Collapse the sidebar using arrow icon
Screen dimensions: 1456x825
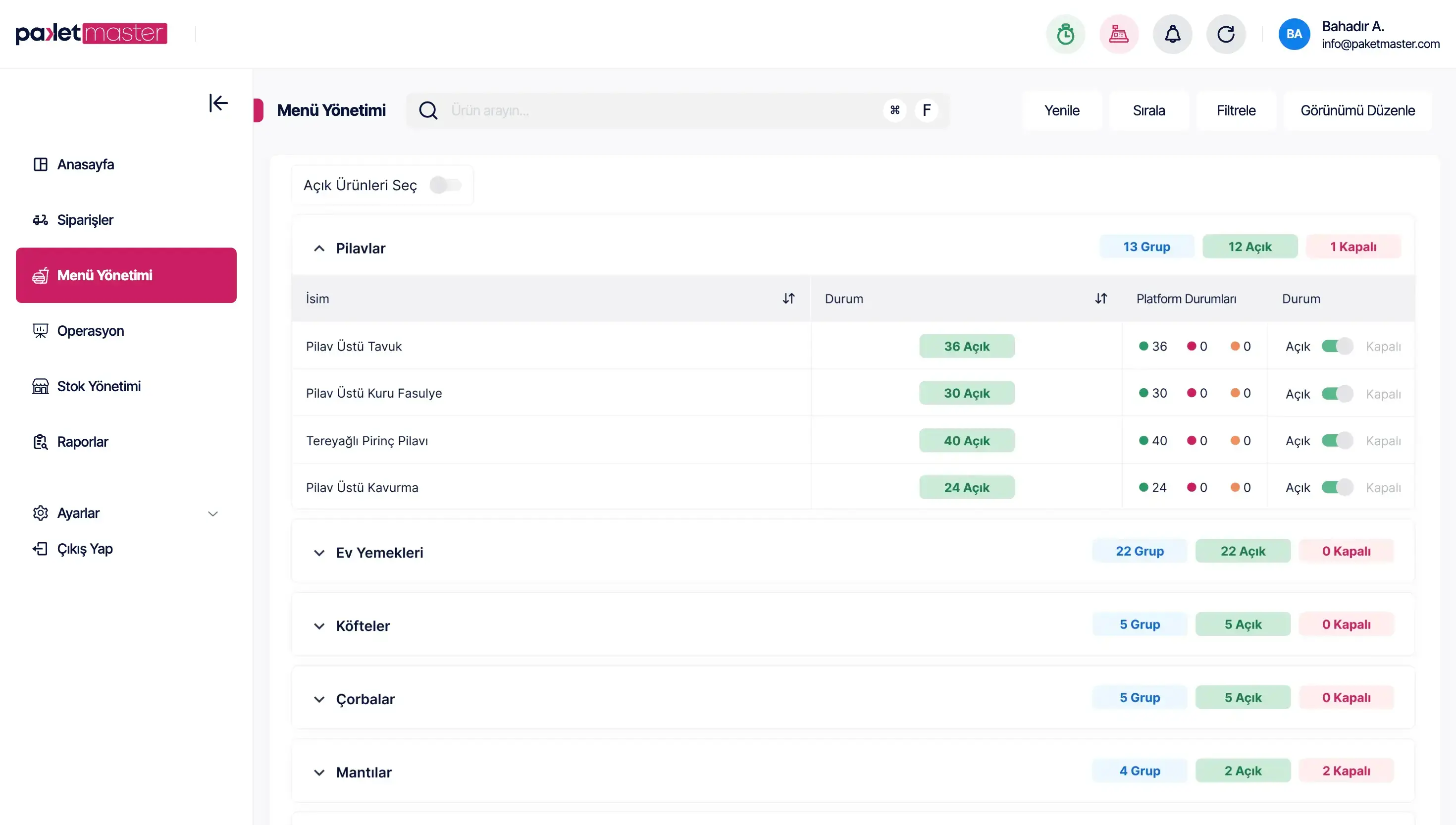(218, 103)
